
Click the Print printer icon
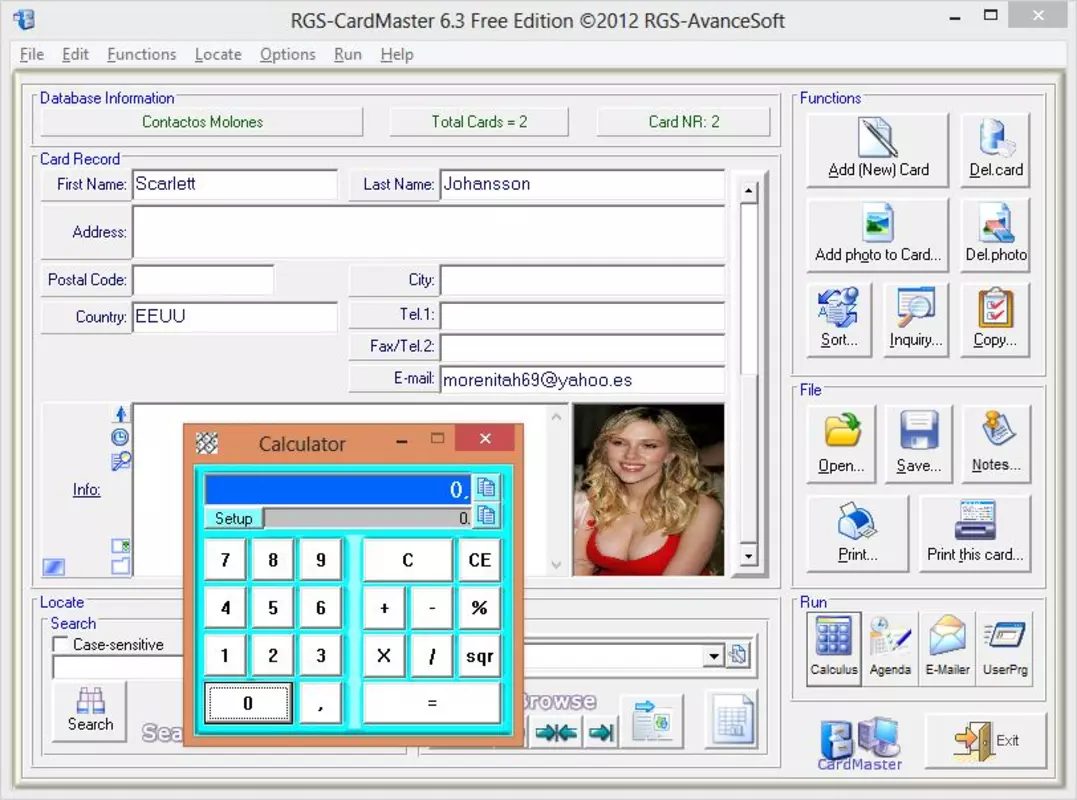(x=856, y=521)
